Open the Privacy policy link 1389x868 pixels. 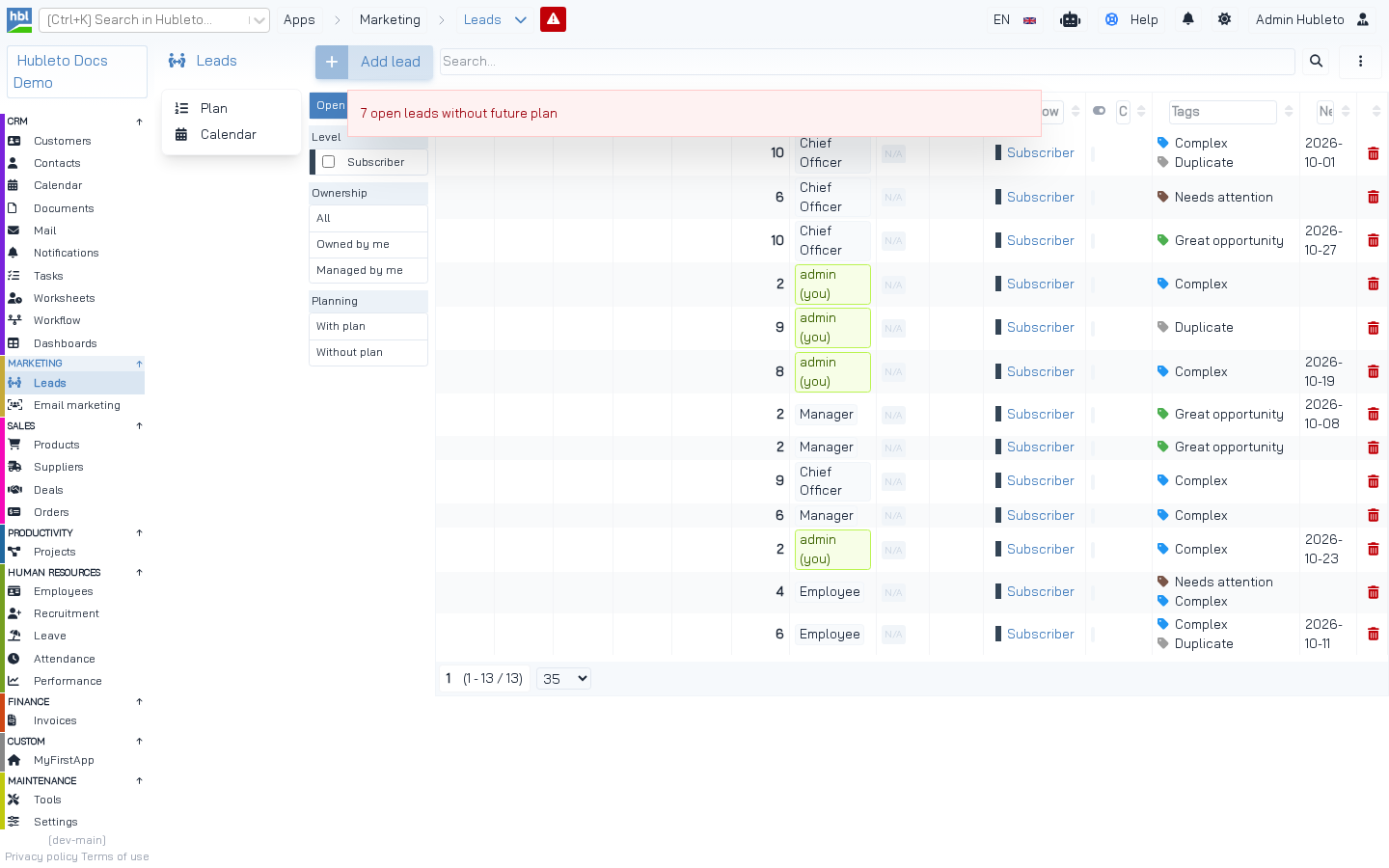[41, 856]
